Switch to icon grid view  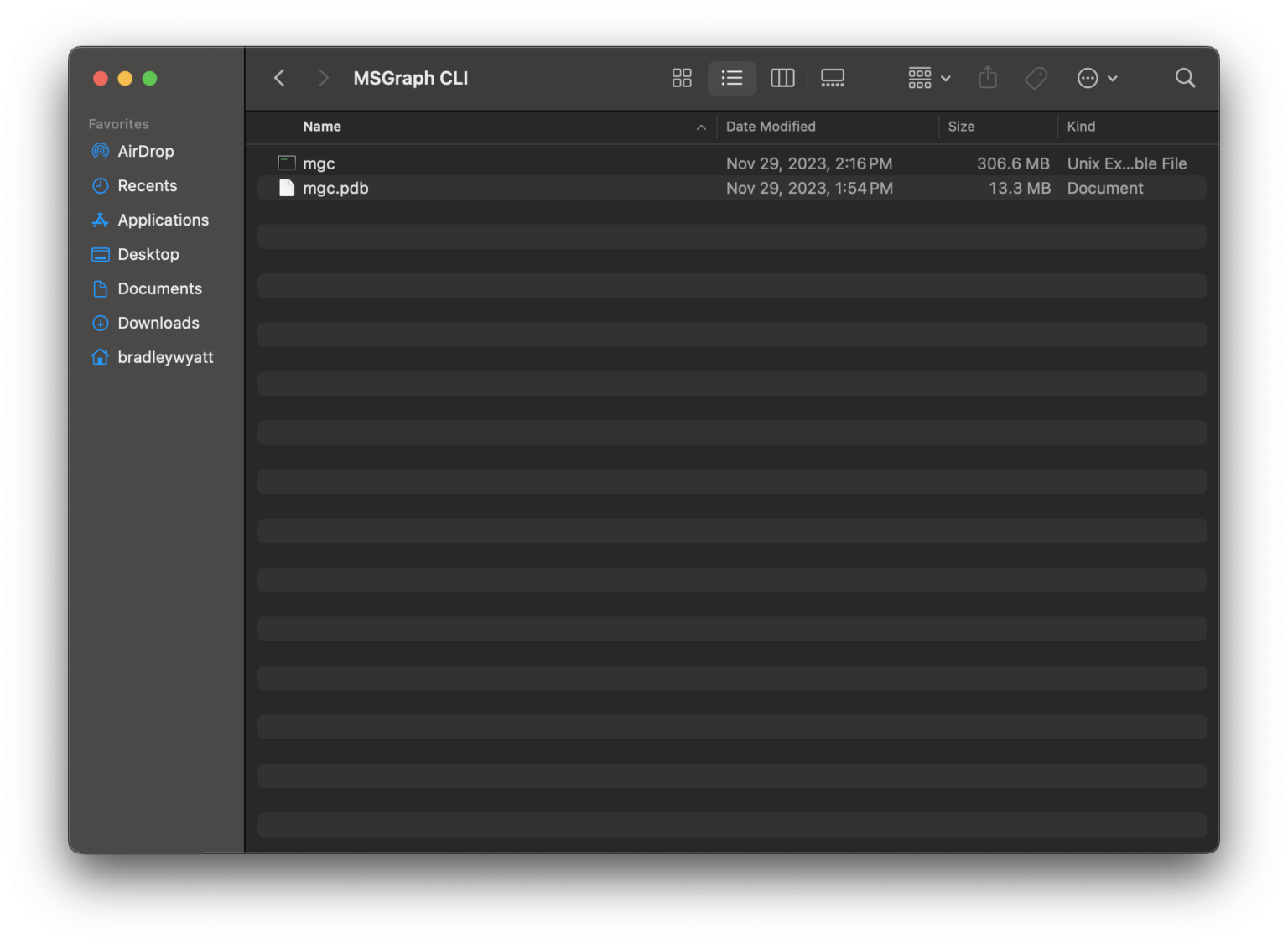(x=682, y=78)
